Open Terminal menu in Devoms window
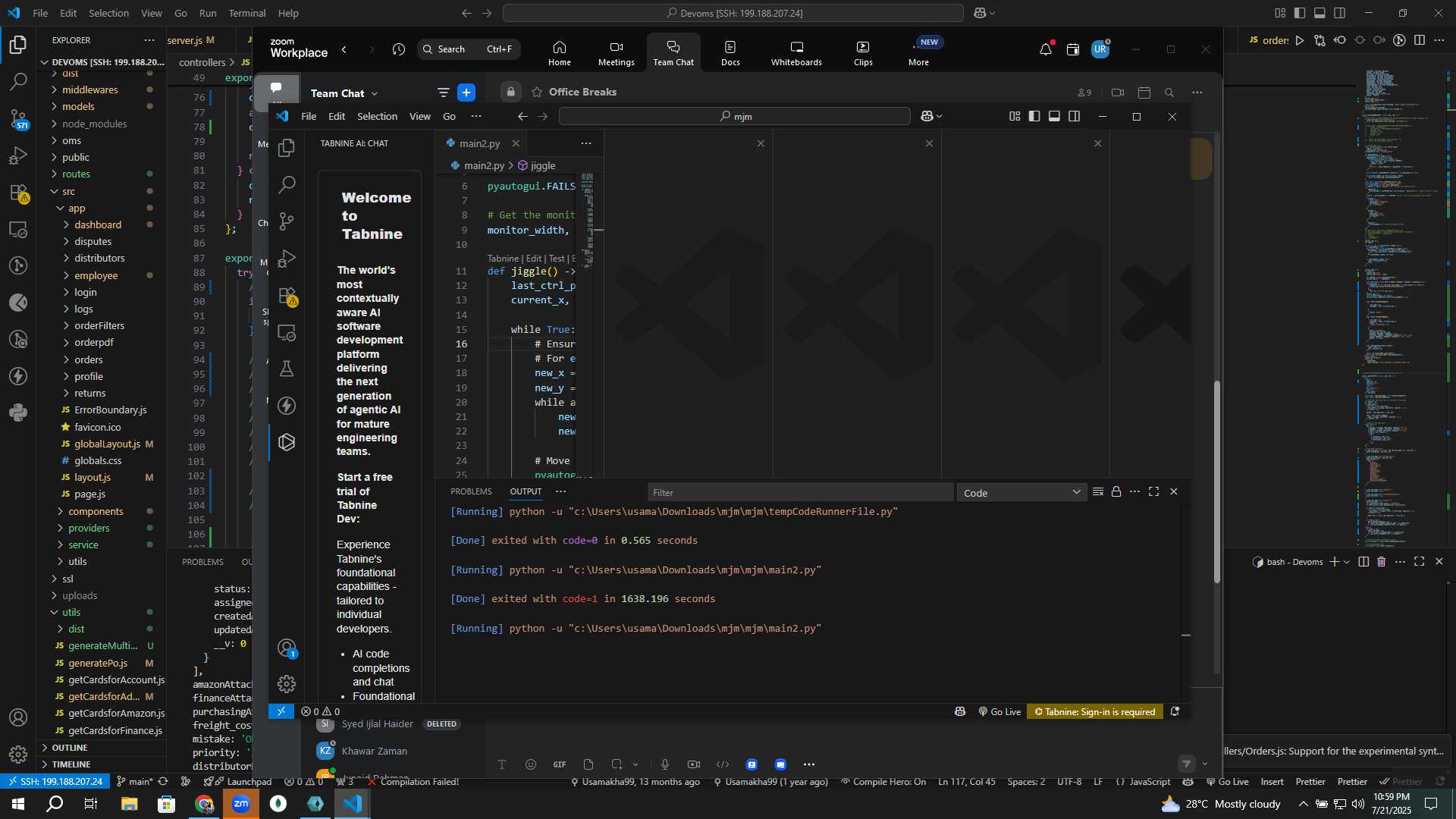 [x=247, y=13]
